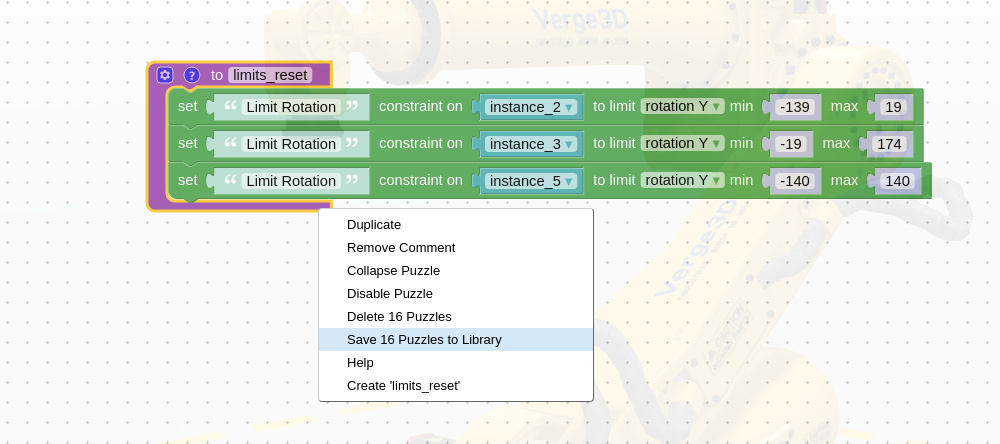Click the gear mutator icon on limits_reset
The width and height of the screenshot is (1000, 444).
click(165, 75)
